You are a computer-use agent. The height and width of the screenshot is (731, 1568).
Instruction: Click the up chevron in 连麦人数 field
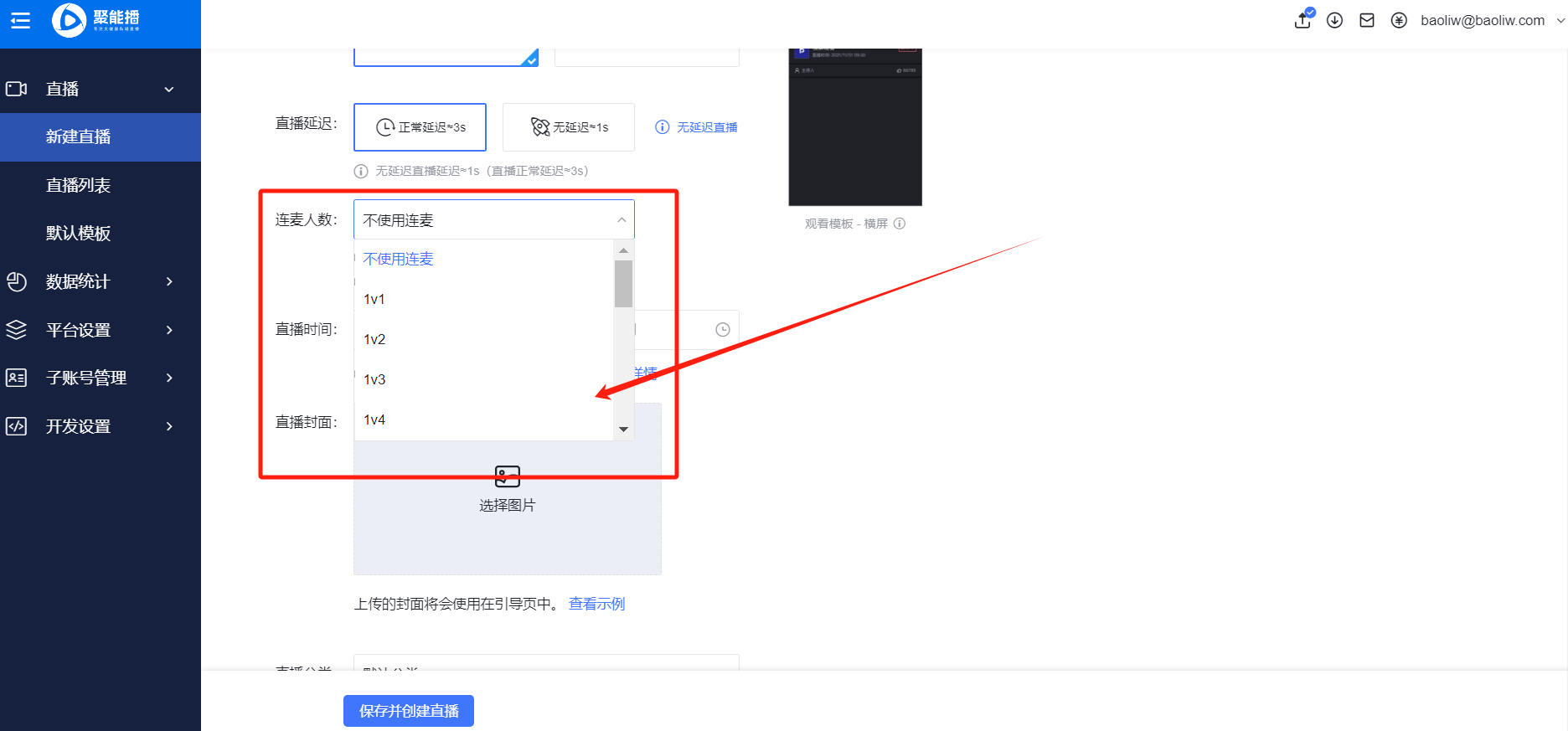click(x=622, y=220)
